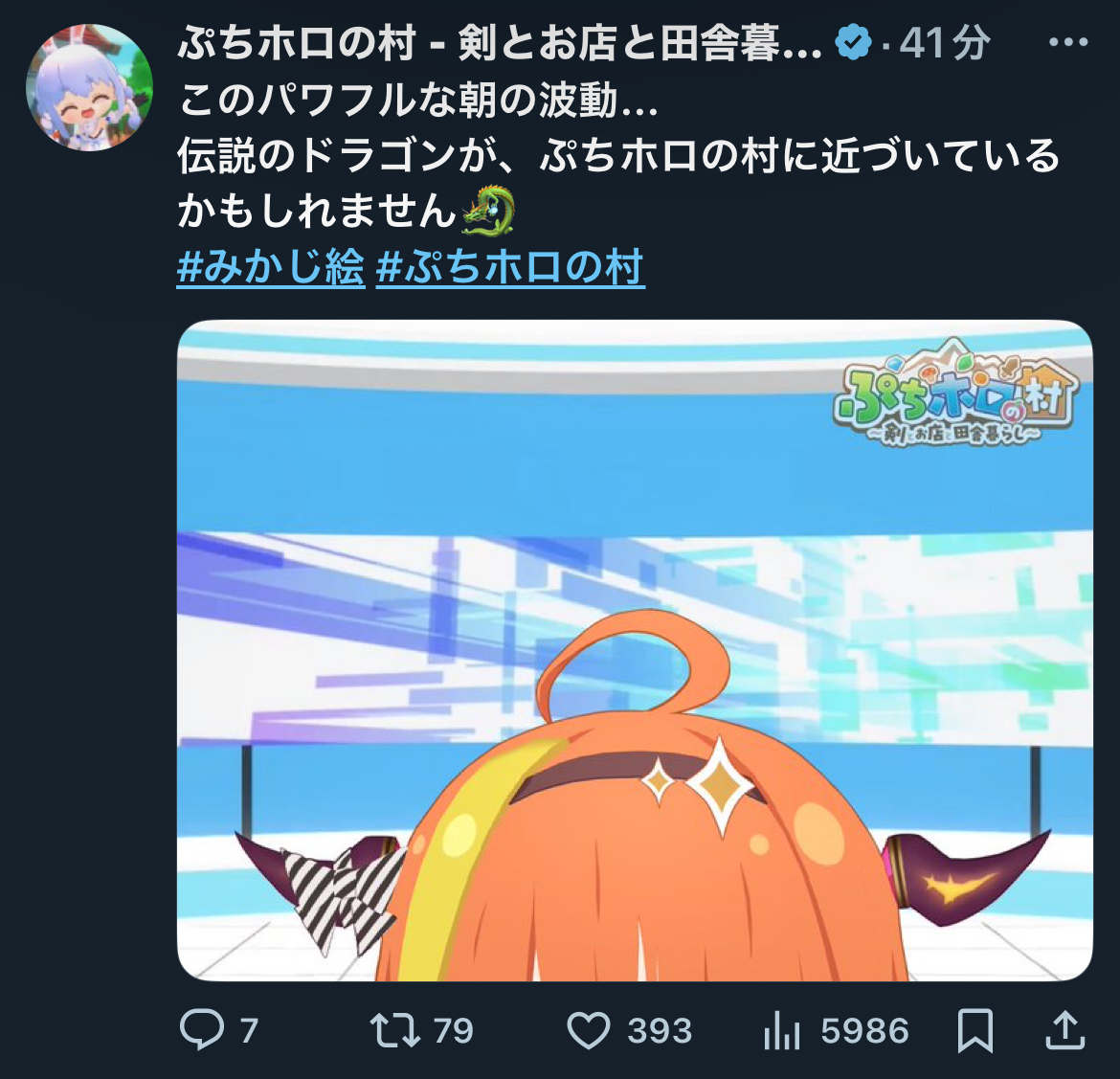Image resolution: width=1120 pixels, height=1079 pixels.
Task: Open the ぷちホロの村 profile avatar
Action: click(89, 87)
